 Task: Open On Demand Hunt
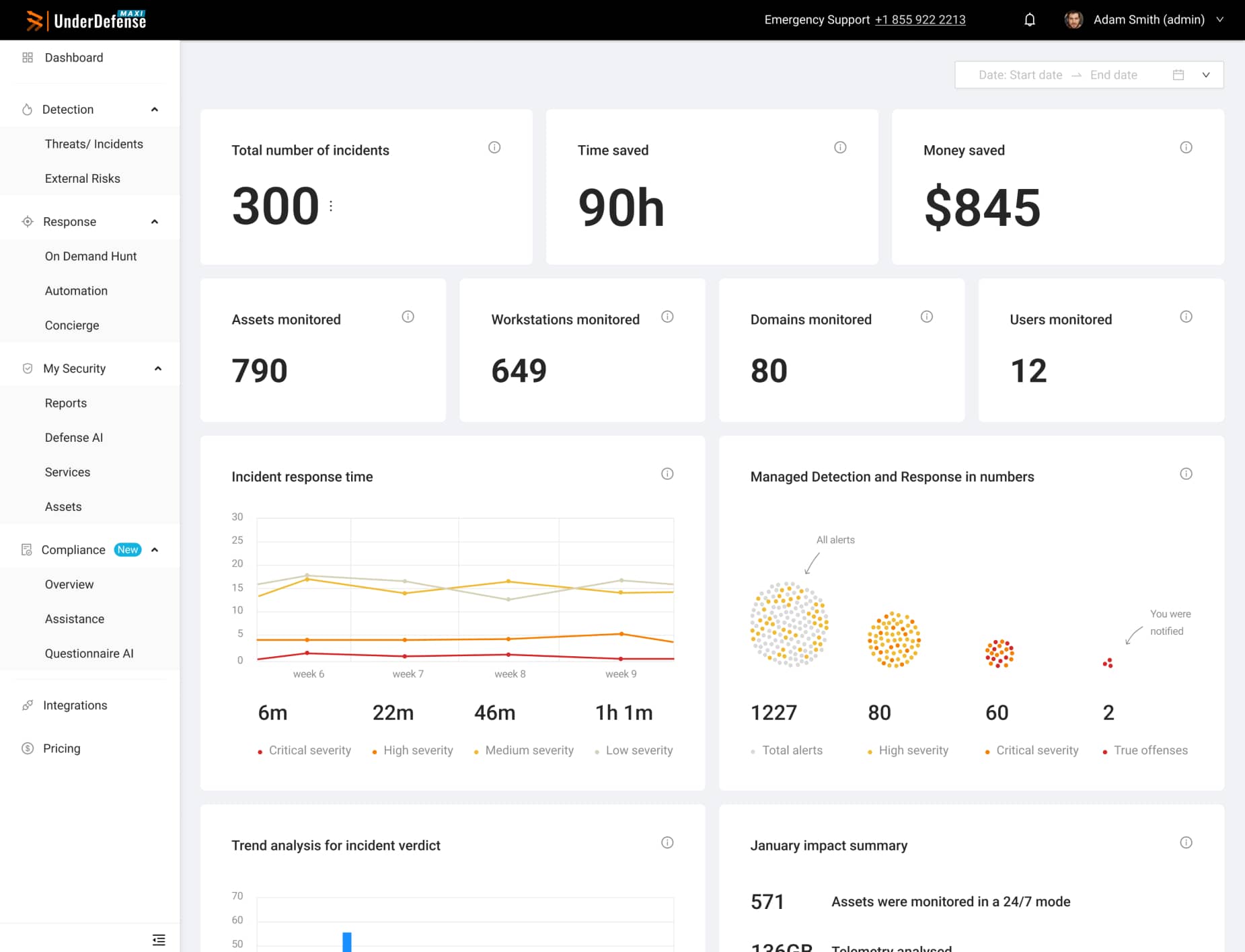(90, 256)
